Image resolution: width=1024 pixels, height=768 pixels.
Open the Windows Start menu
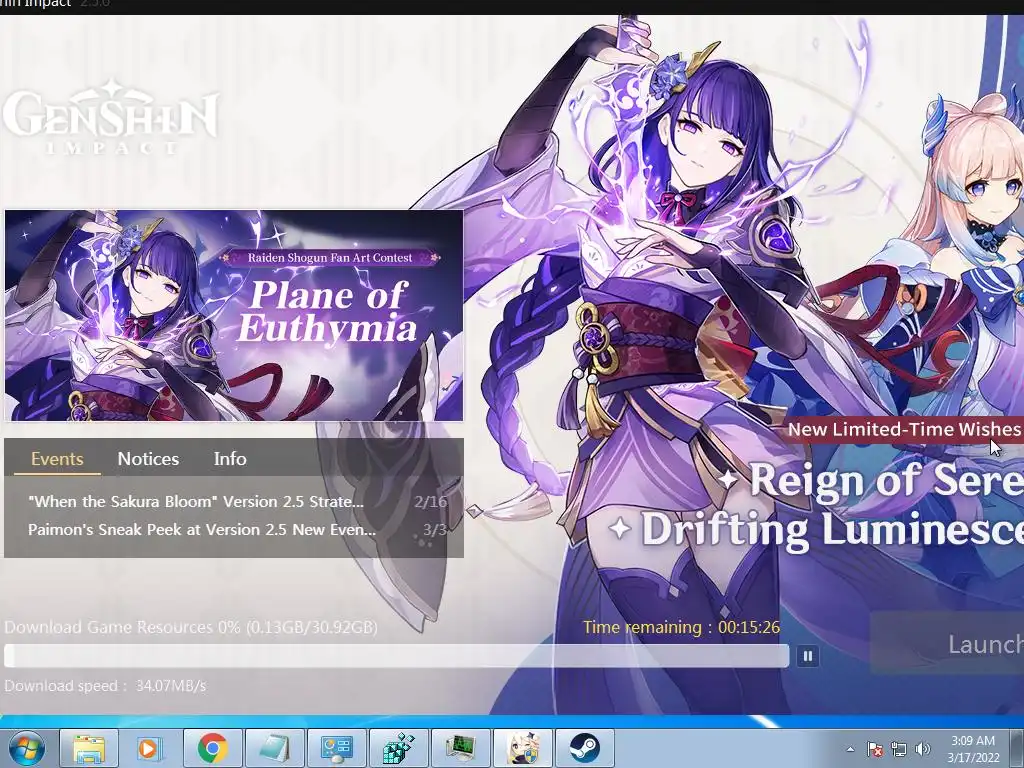26,748
